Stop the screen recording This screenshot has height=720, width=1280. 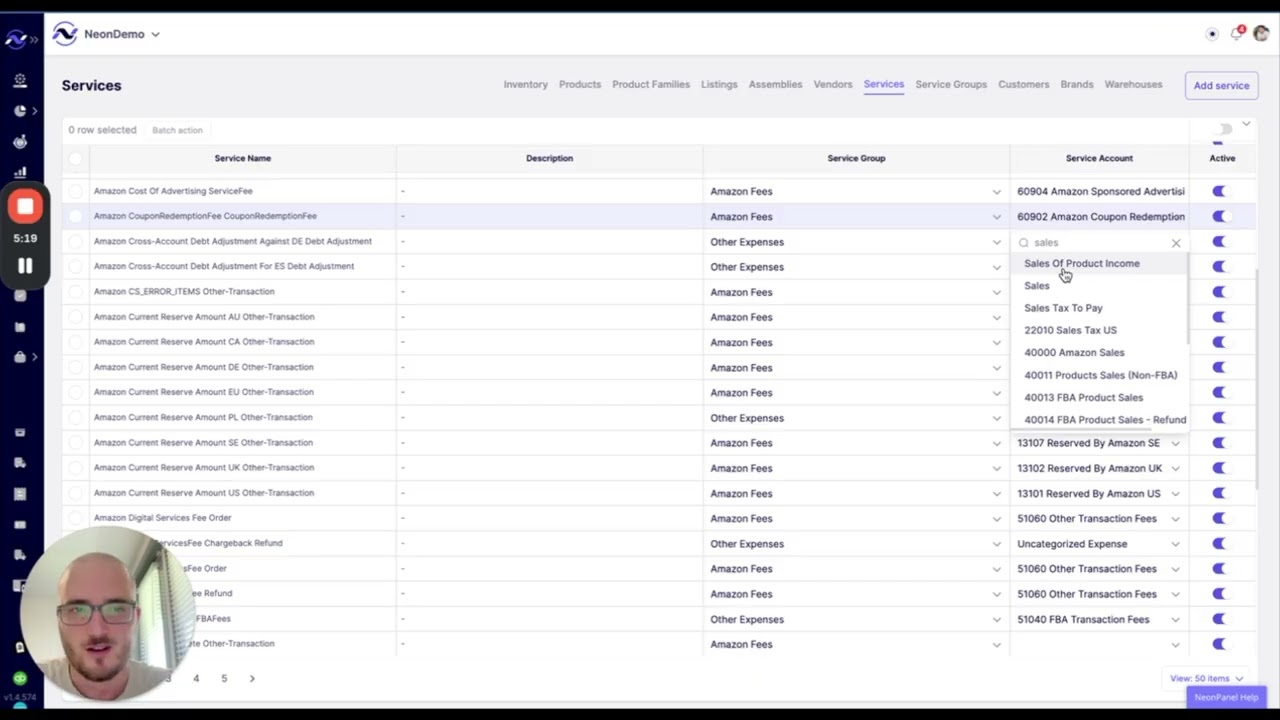25,207
